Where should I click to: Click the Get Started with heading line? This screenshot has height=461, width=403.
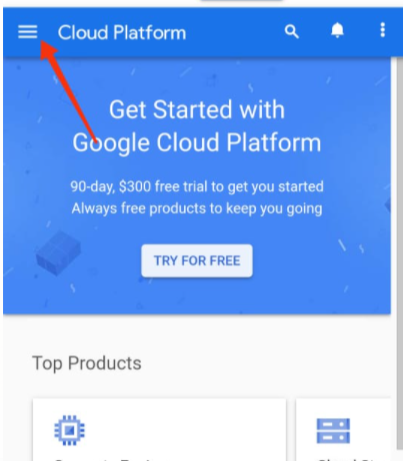pos(197,110)
